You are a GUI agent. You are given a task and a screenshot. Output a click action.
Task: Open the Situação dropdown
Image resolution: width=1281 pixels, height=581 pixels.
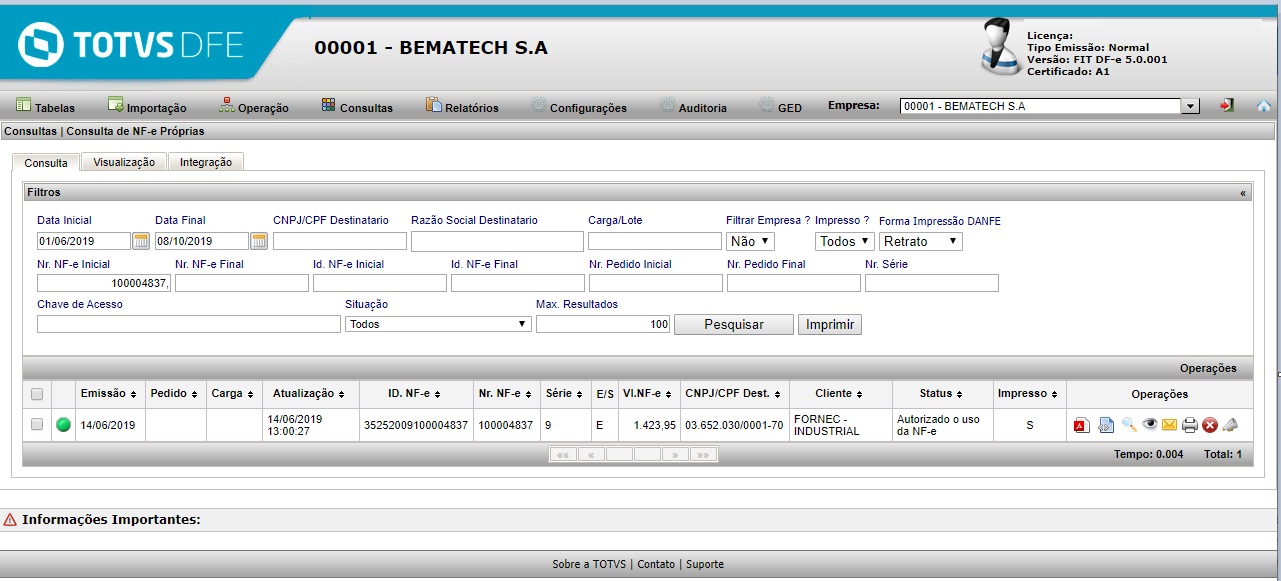[438, 324]
